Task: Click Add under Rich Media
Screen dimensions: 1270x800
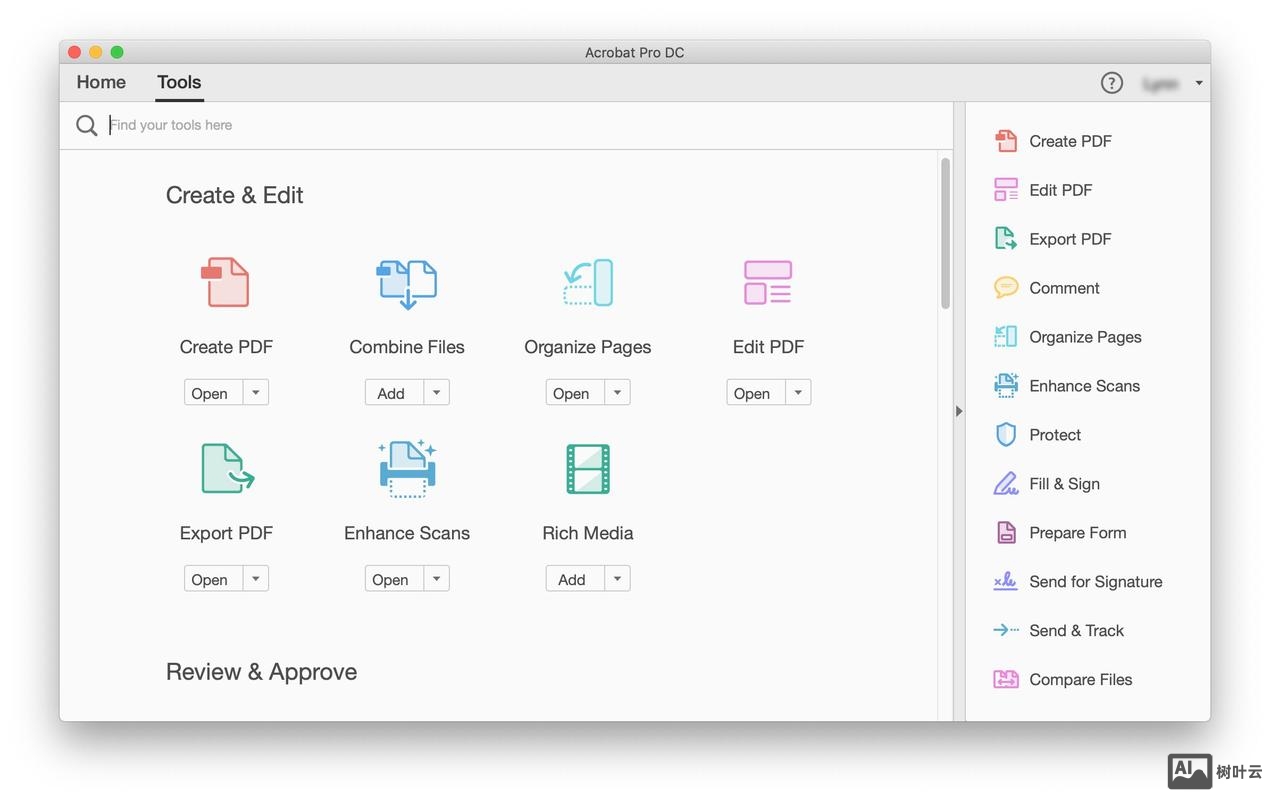Action: tap(571, 578)
